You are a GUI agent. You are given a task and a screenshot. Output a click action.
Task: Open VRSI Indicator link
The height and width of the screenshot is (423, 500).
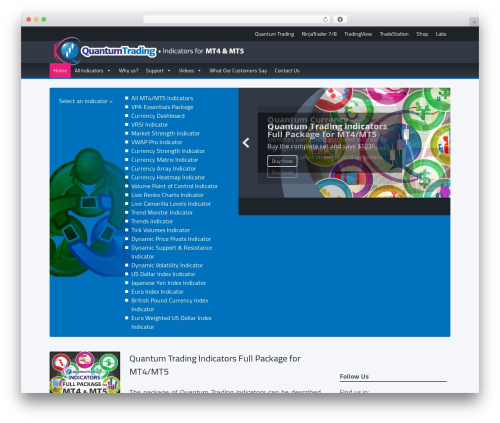149,125
